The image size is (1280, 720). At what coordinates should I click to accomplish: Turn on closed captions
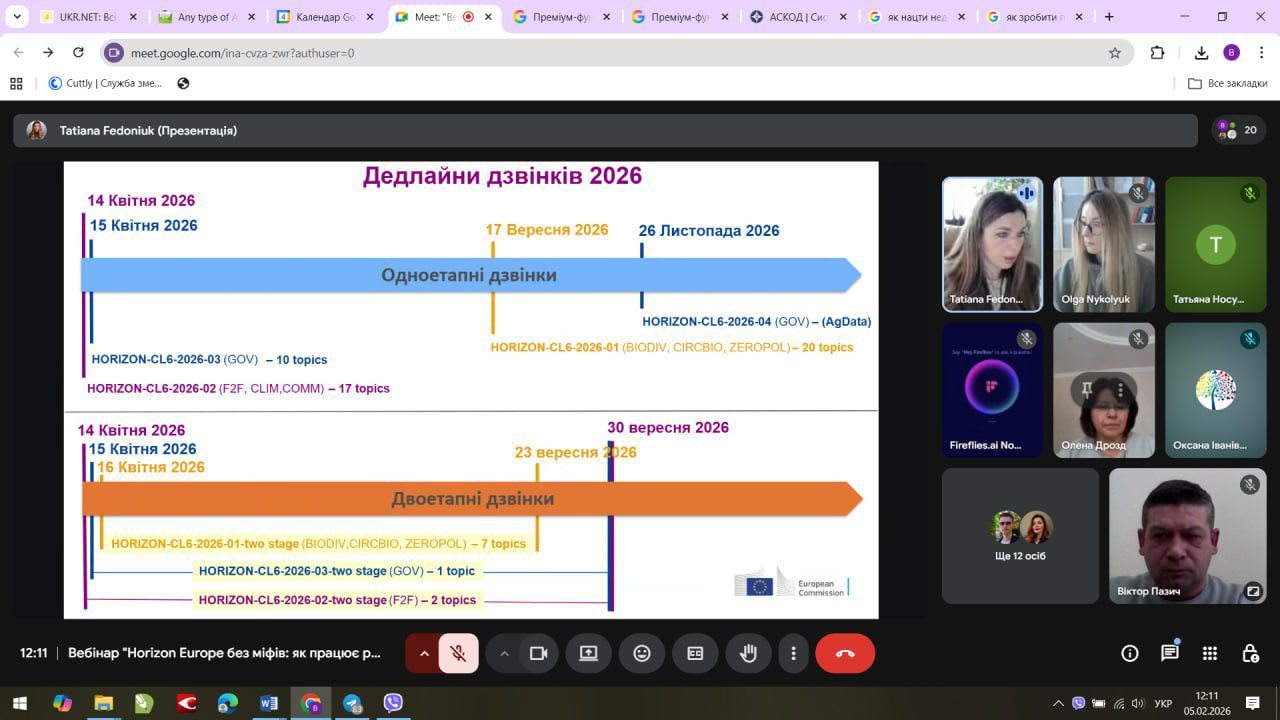click(695, 653)
